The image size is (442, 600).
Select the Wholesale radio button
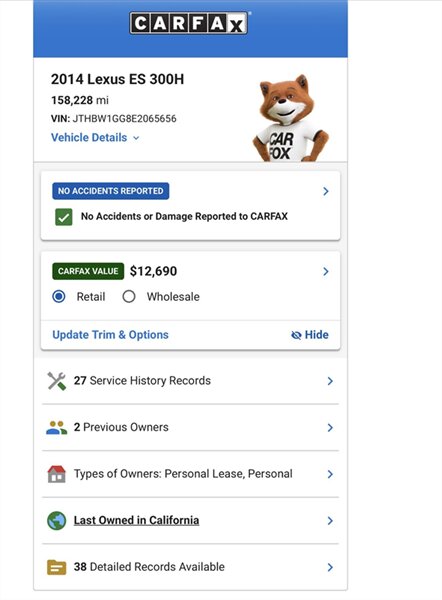pos(129,297)
